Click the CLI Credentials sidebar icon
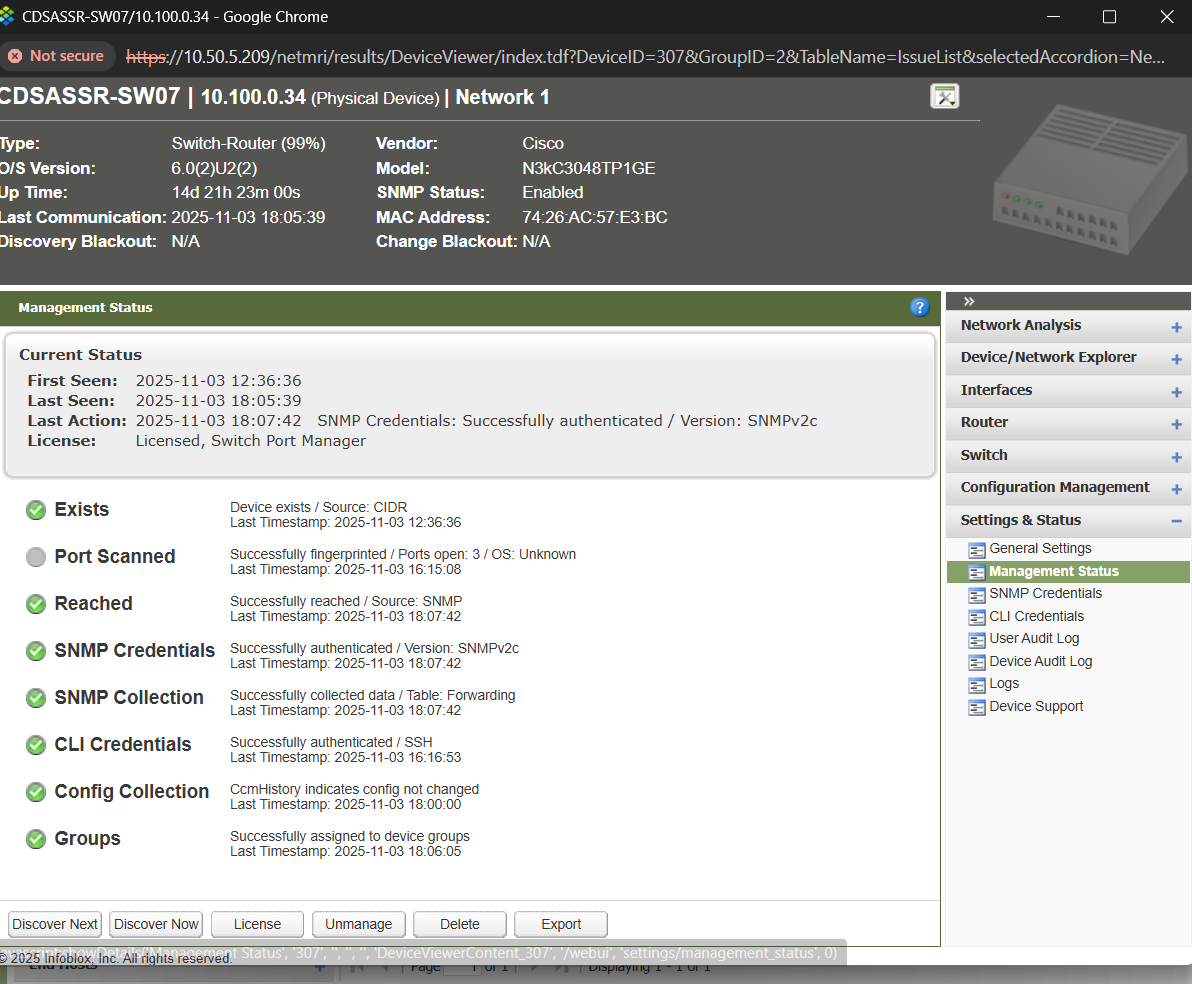 coord(977,617)
